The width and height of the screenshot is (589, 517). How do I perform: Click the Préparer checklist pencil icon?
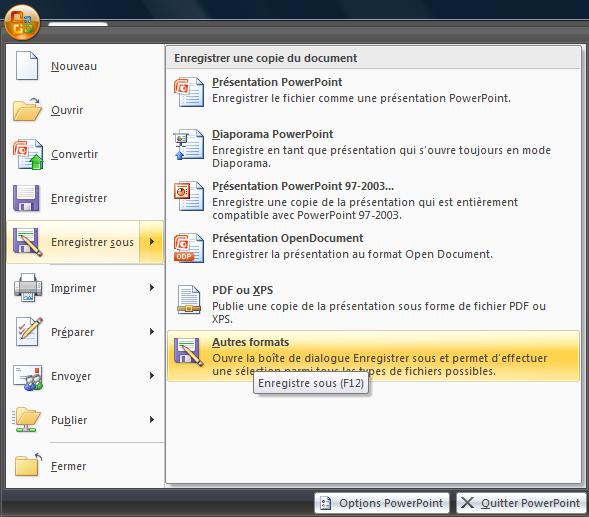[x=29, y=332]
